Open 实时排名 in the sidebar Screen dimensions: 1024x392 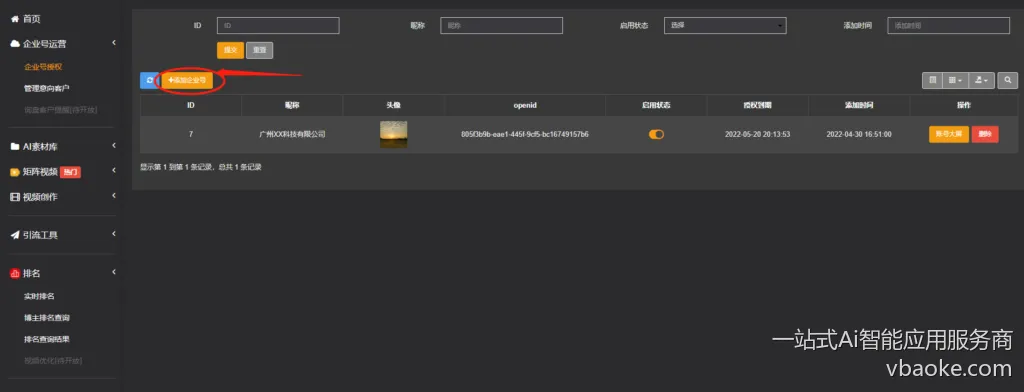[39, 297]
